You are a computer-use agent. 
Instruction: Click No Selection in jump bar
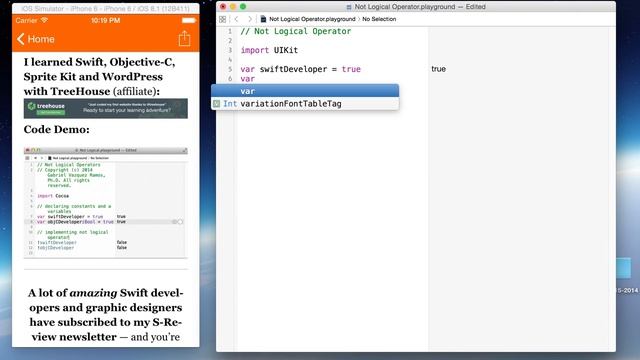[379, 19]
